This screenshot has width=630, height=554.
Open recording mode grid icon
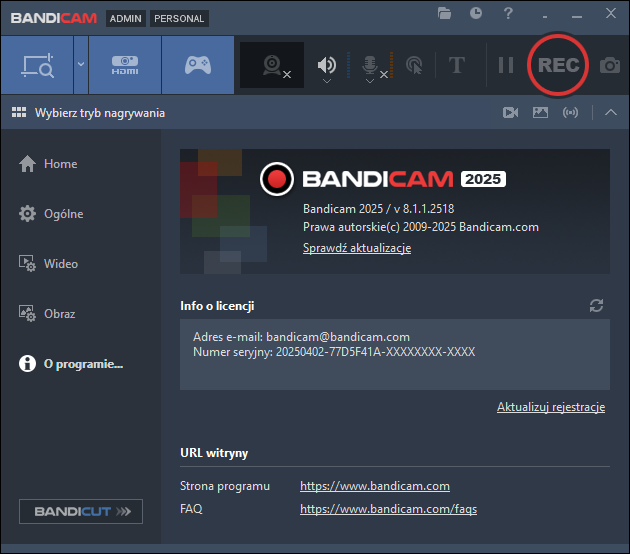pos(19,112)
